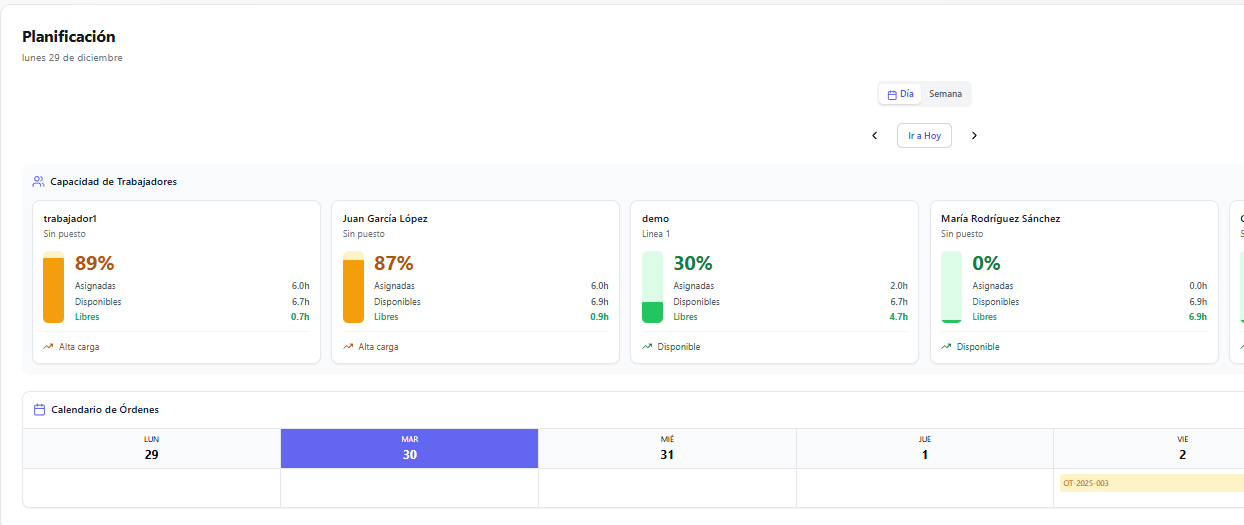The image size is (1244, 525).
Task: Click the empty Wednesday 31 calendar cell
Action: tap(667, 488)
